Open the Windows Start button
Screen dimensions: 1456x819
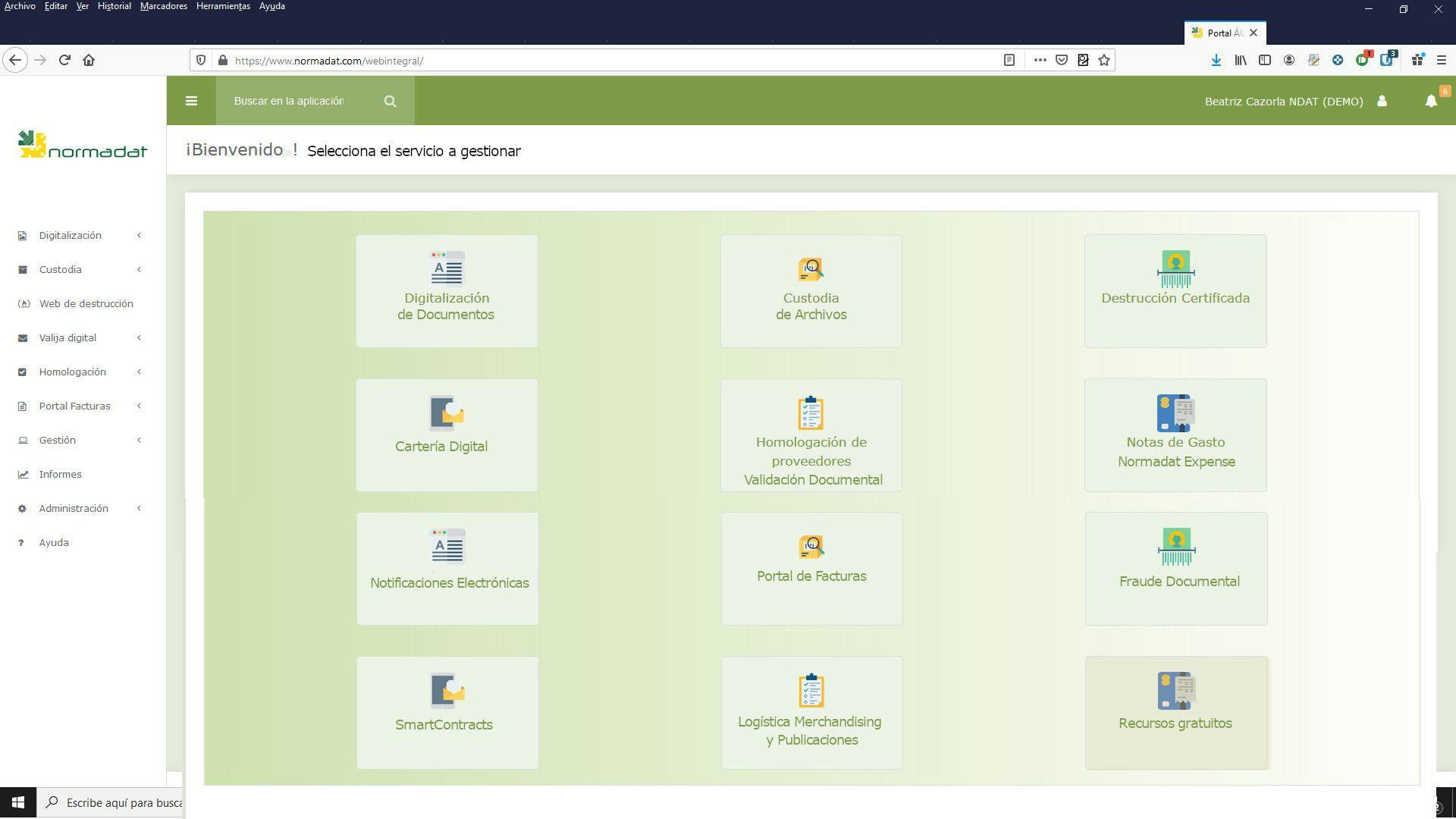pyautogui.click(x=18, y=802)
